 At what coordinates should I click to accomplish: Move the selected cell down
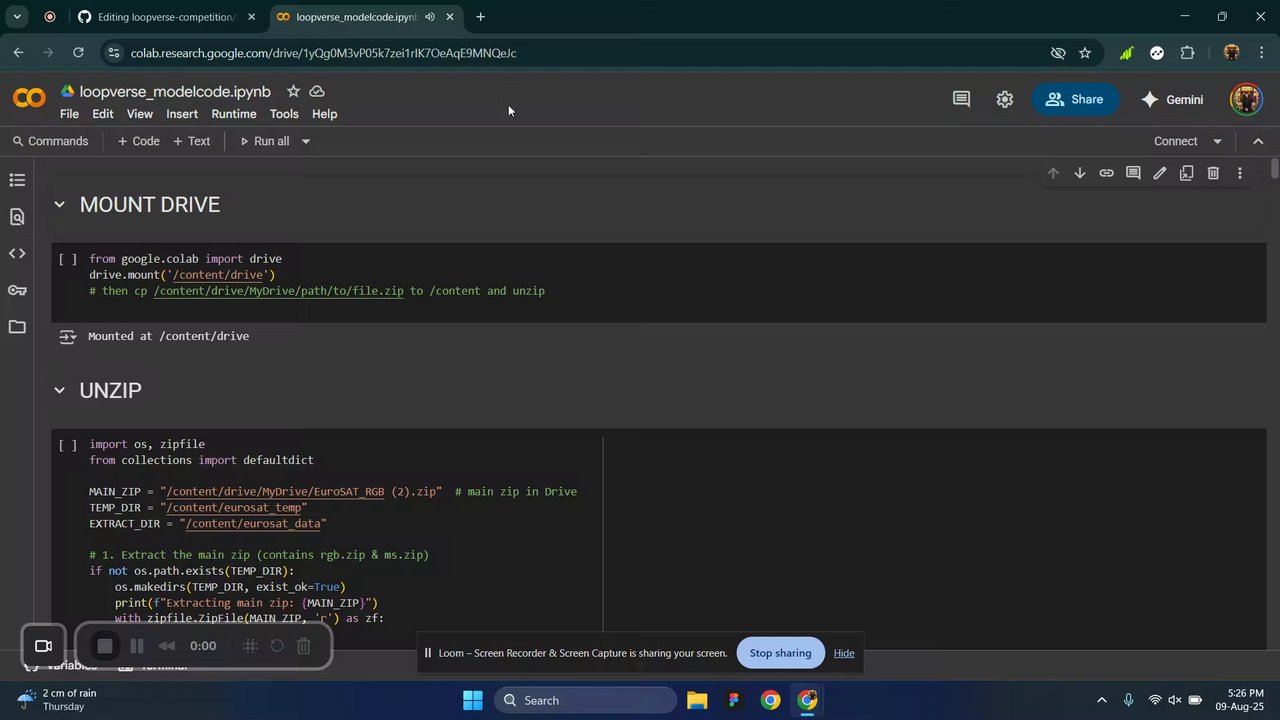(1080, 173)
